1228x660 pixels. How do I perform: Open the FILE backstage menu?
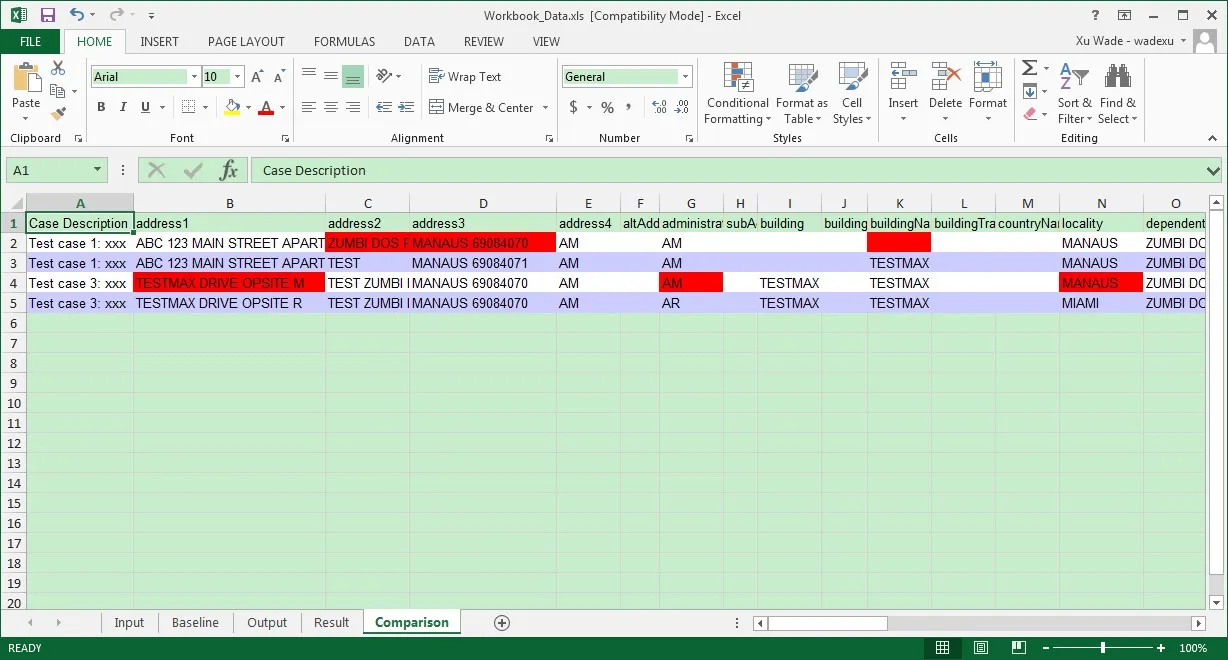(x=30, y=42)
